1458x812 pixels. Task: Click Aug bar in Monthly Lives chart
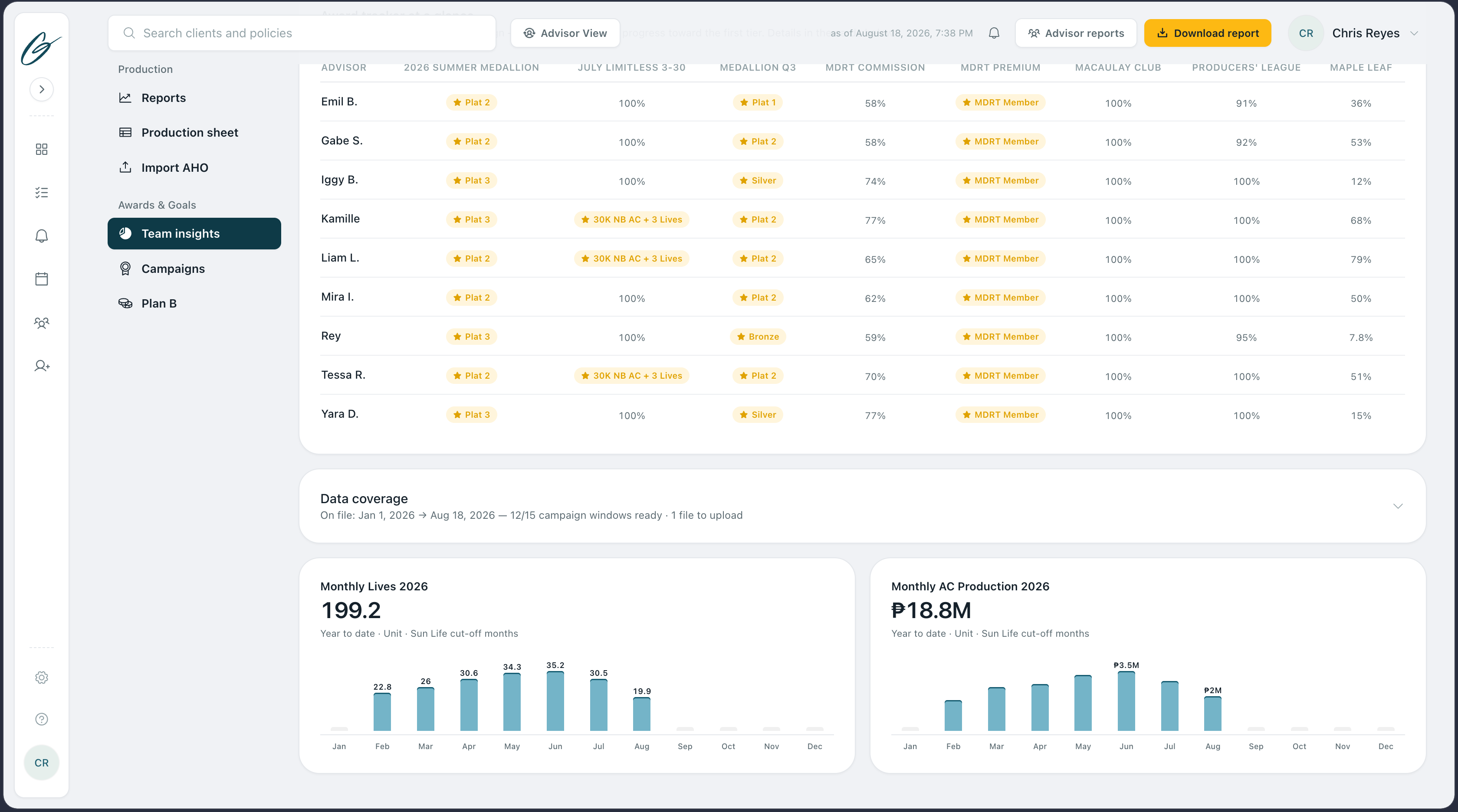(x=641, y=714)
